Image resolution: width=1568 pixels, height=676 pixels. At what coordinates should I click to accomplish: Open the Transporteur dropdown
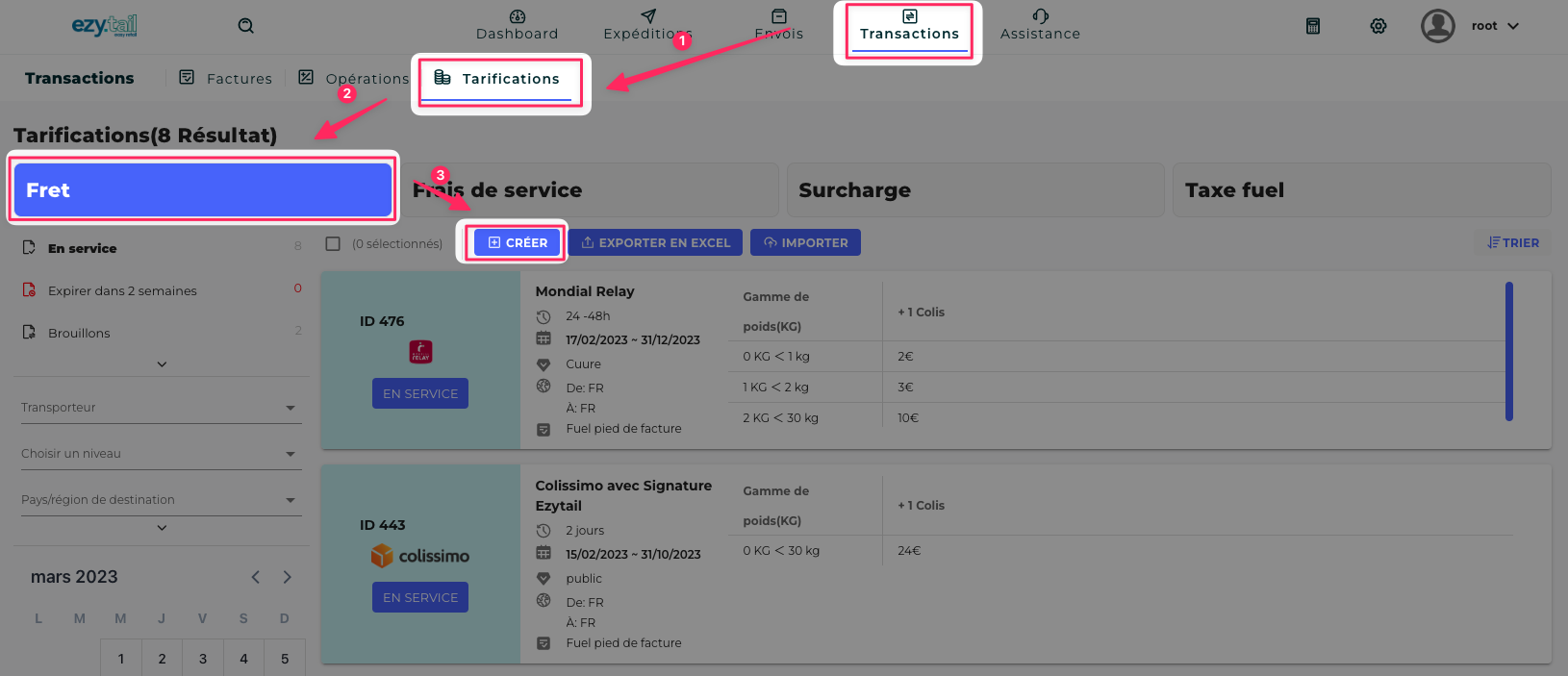161,408
